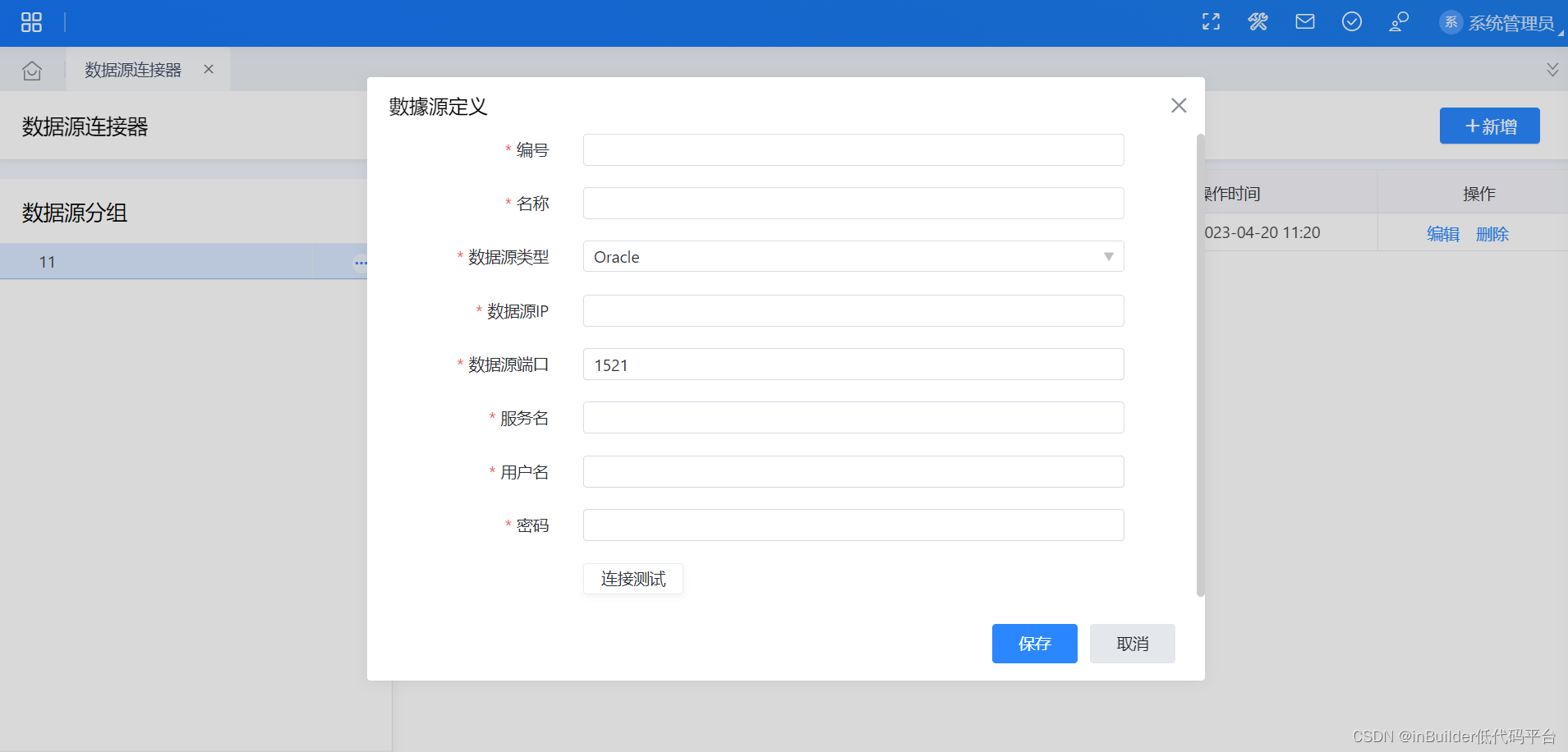Click the 保存 button
Screen dimensions: 1568x752
(x=1035, y=644)
